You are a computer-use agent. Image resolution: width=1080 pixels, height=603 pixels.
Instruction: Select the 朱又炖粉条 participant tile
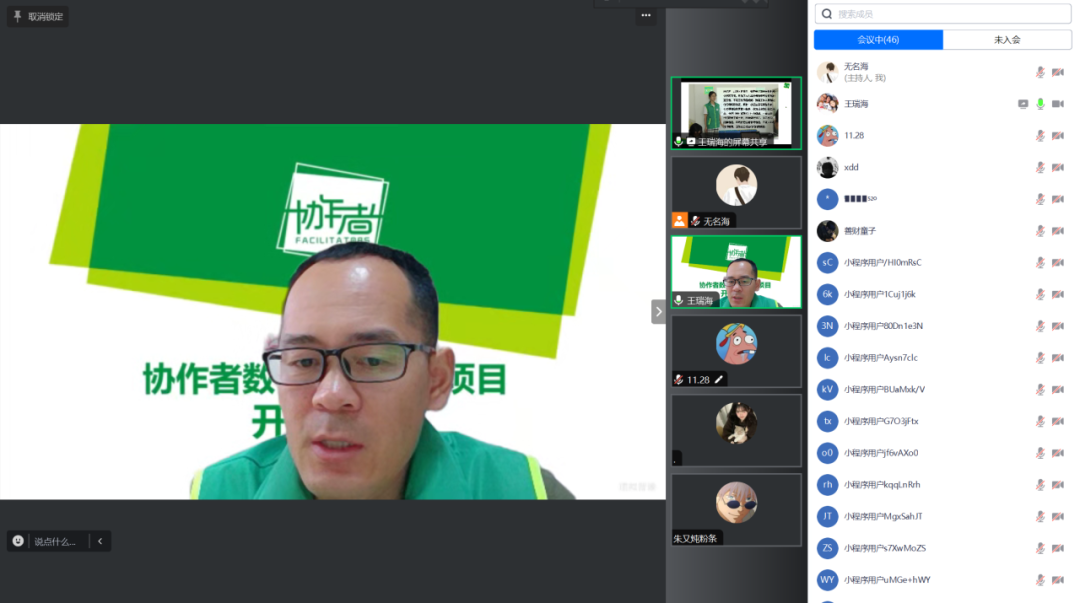tap(736, 509)
